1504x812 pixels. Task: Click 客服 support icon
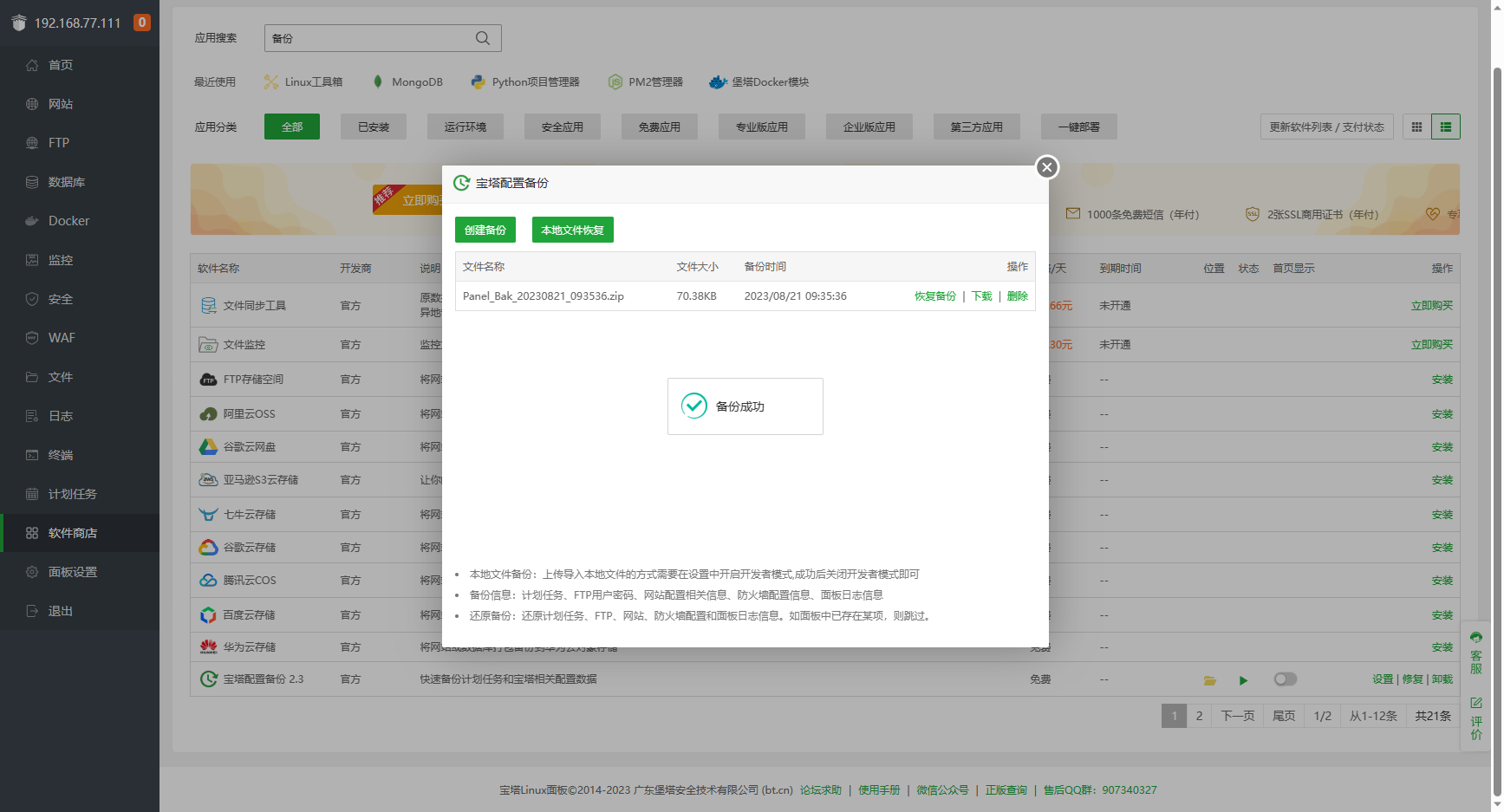coord(1476,653)
